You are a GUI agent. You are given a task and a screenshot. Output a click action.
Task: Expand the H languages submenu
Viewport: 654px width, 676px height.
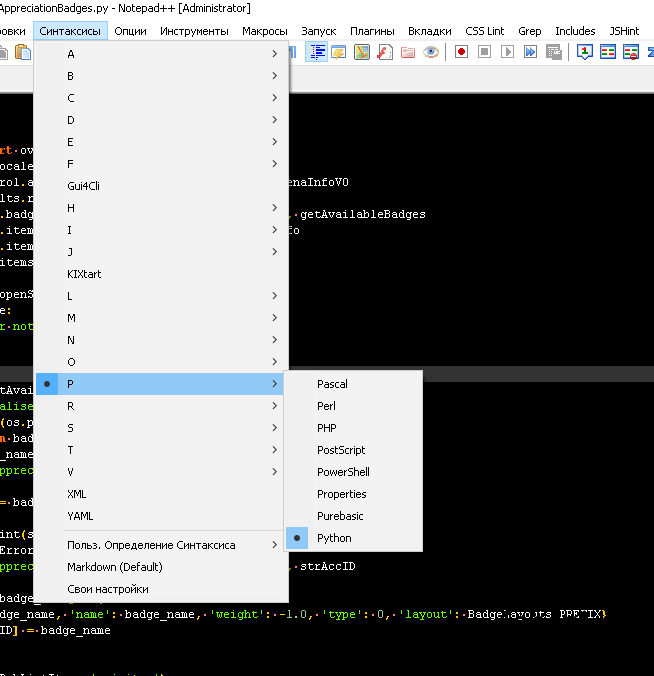coord(160,208)
